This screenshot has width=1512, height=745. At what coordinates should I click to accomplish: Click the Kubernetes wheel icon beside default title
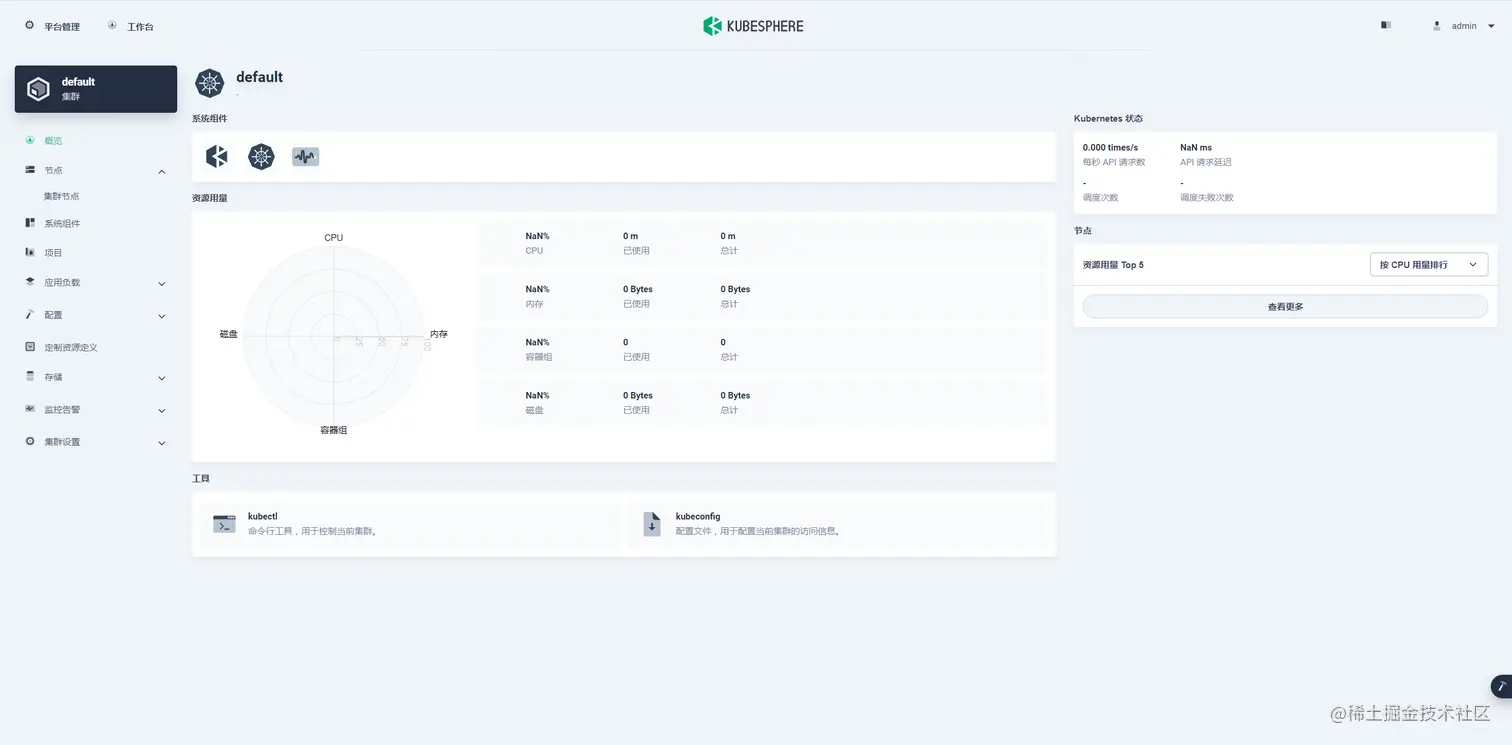pyautogui.click(x=209, y=83)
